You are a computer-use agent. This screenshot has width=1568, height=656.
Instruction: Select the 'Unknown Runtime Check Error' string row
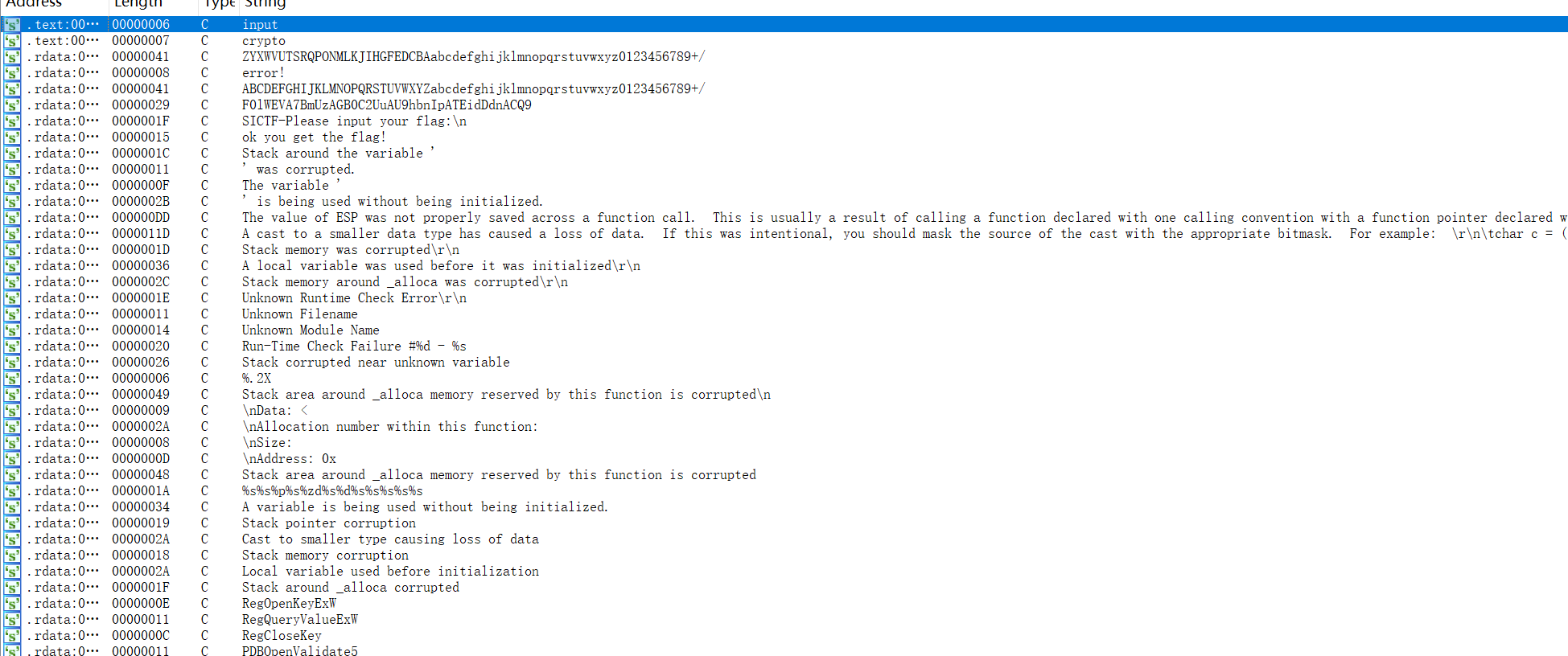point(354,298)
